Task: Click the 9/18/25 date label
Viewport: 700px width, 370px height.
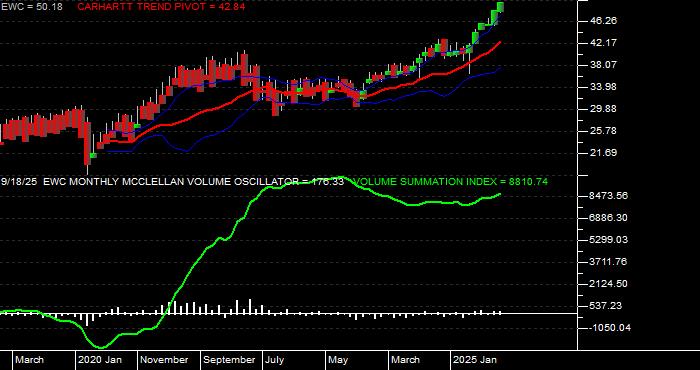Action: pos(19,182)
